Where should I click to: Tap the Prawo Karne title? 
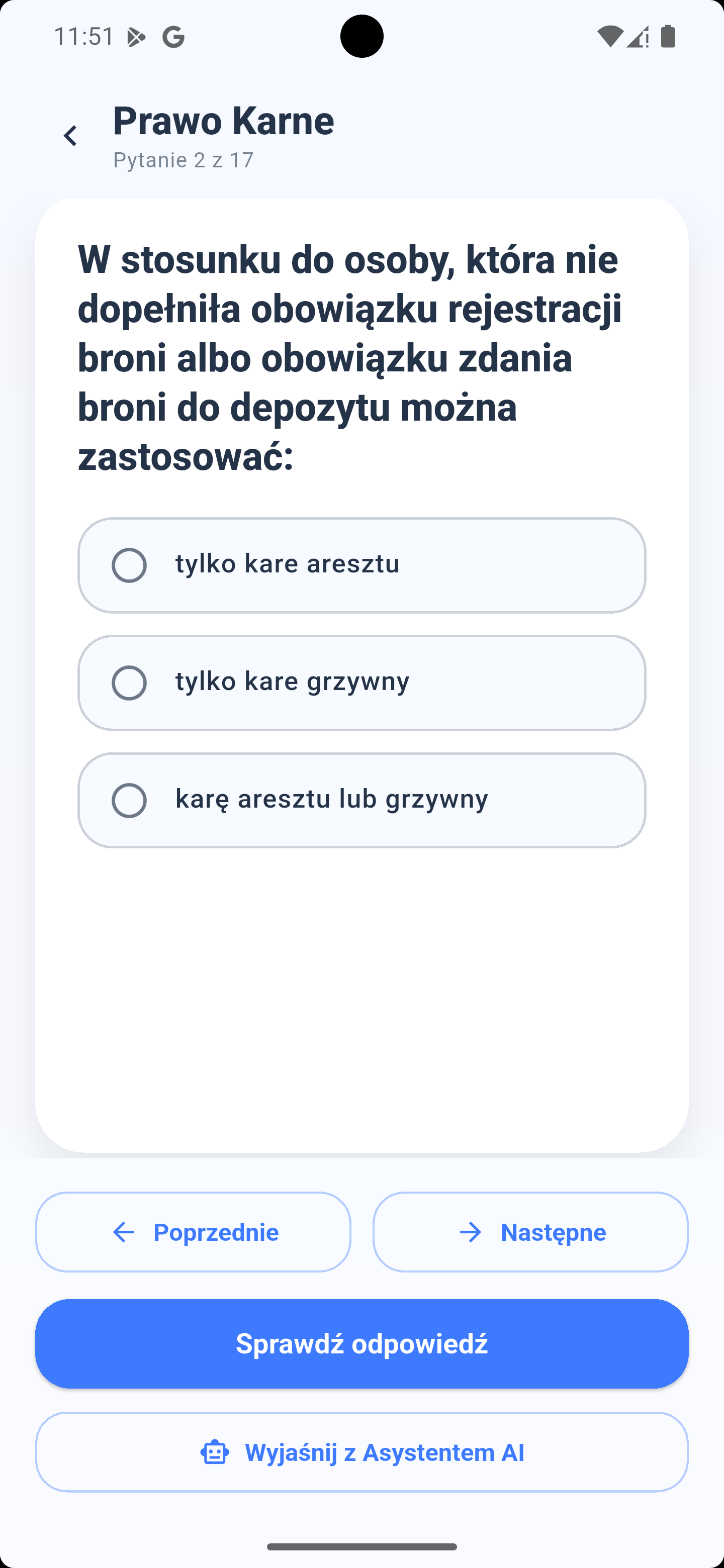point(223,121)
